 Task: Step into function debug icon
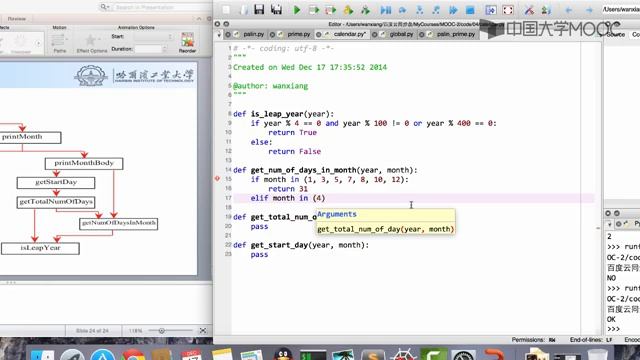[419, 10]
